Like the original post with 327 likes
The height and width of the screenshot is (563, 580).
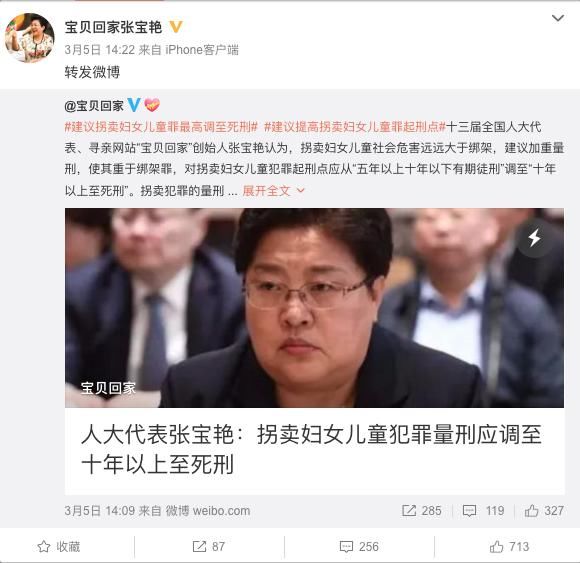[544, 511]
